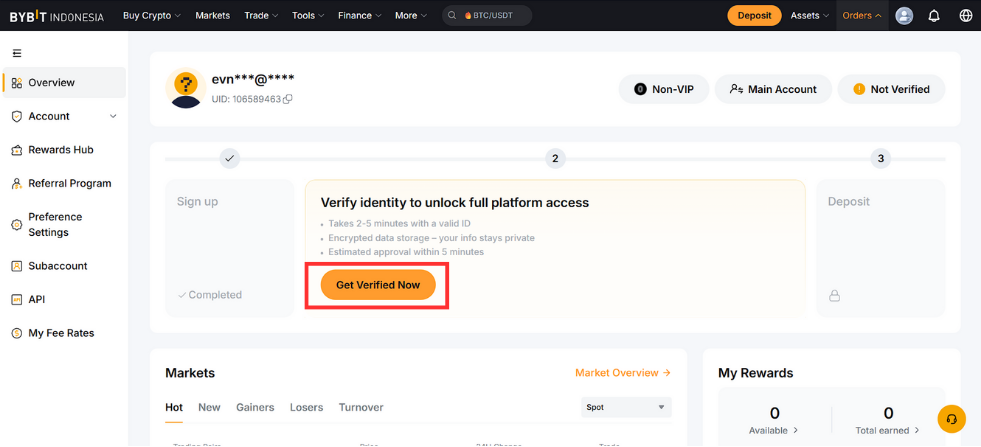Click the masked email evn***@****
Image resolution: width=981 pixels, height=447 pixels.
click(x=253, y=79)
